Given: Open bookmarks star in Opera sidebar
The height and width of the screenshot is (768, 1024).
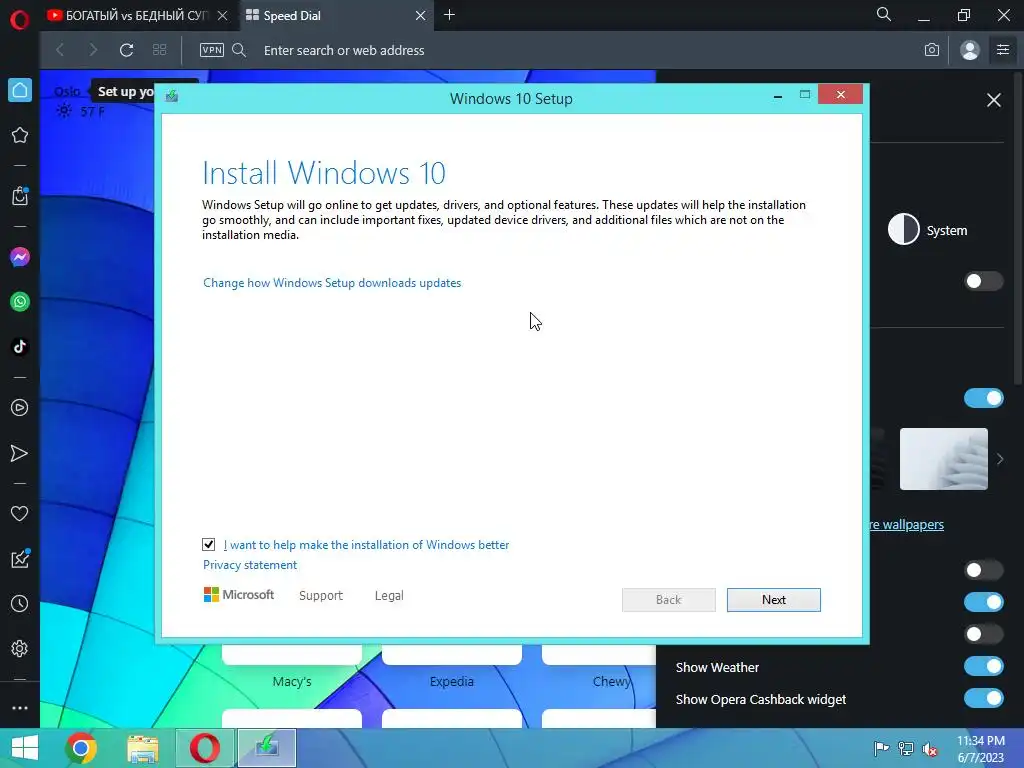Looking at the screenshot, I should coord(20,135).
